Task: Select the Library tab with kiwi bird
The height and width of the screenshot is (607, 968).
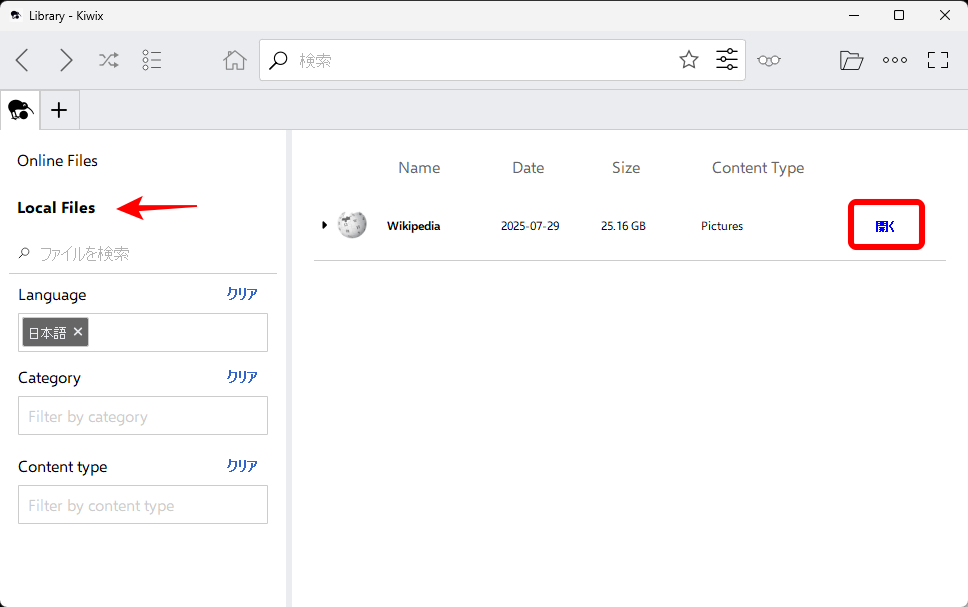Action: point(19,110)
